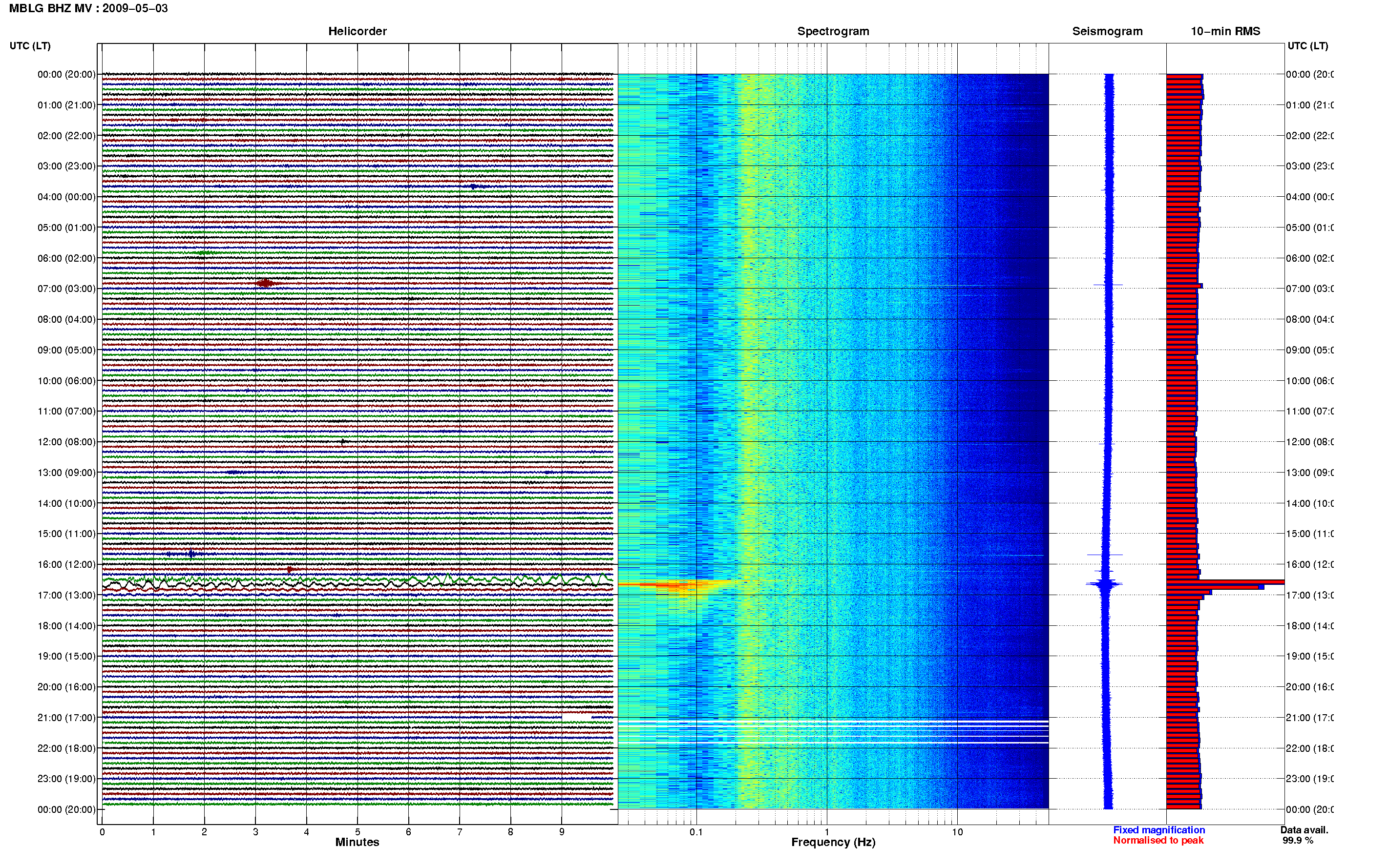Viewport: 1389px width, 868px height.
Task: Click left time label '12:00 (08:00)'
Action: pos(66,442)
